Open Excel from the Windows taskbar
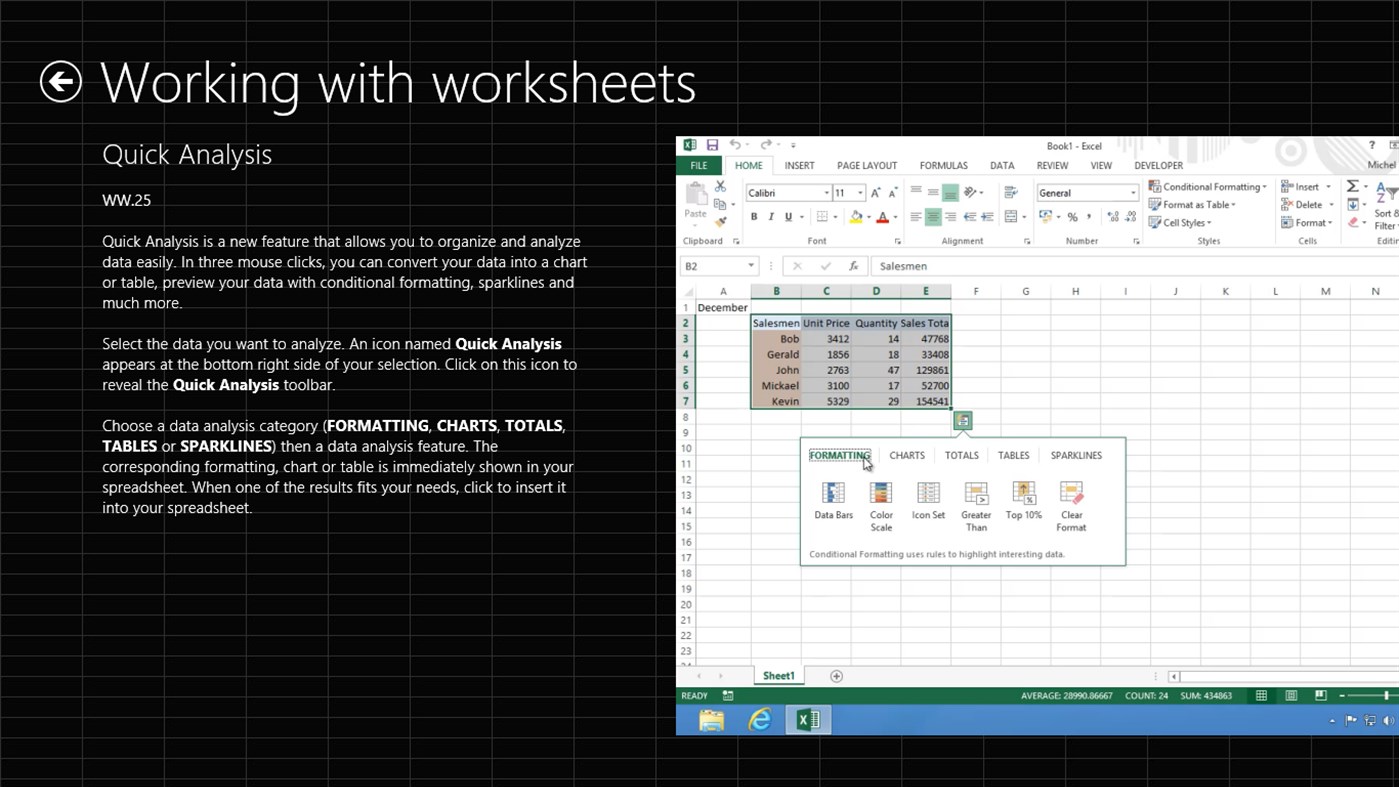 point(807,719)
